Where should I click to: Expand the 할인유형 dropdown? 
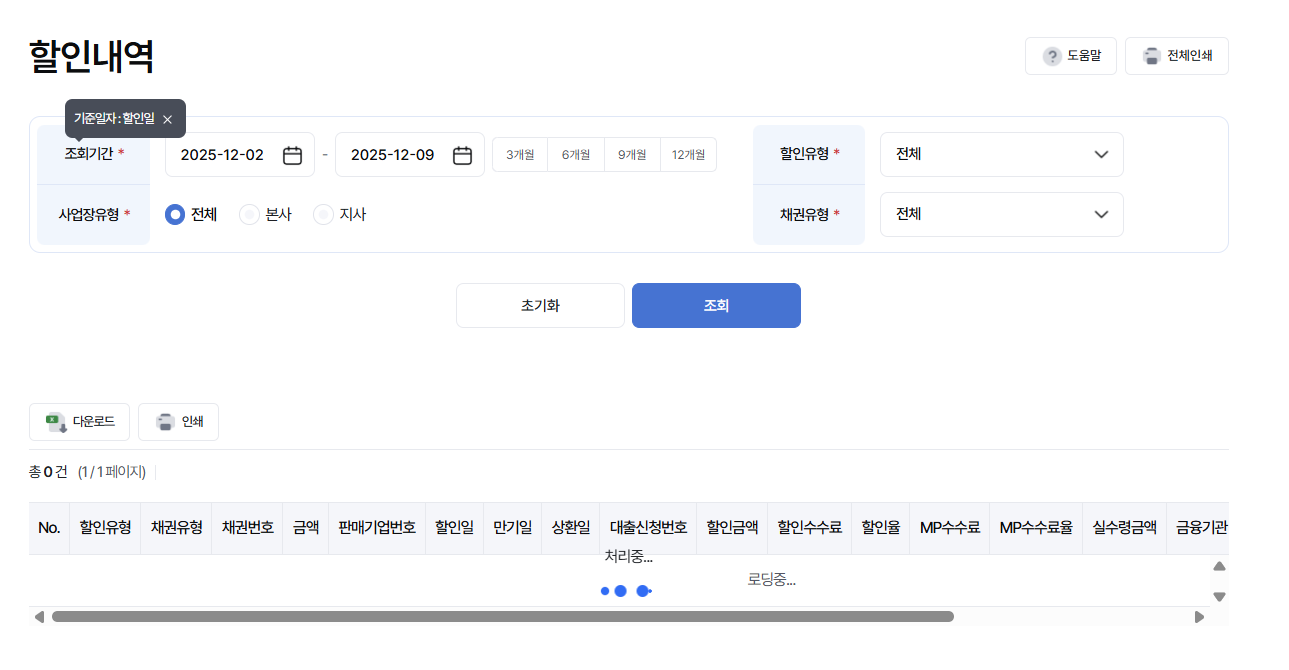(1001, 155)
